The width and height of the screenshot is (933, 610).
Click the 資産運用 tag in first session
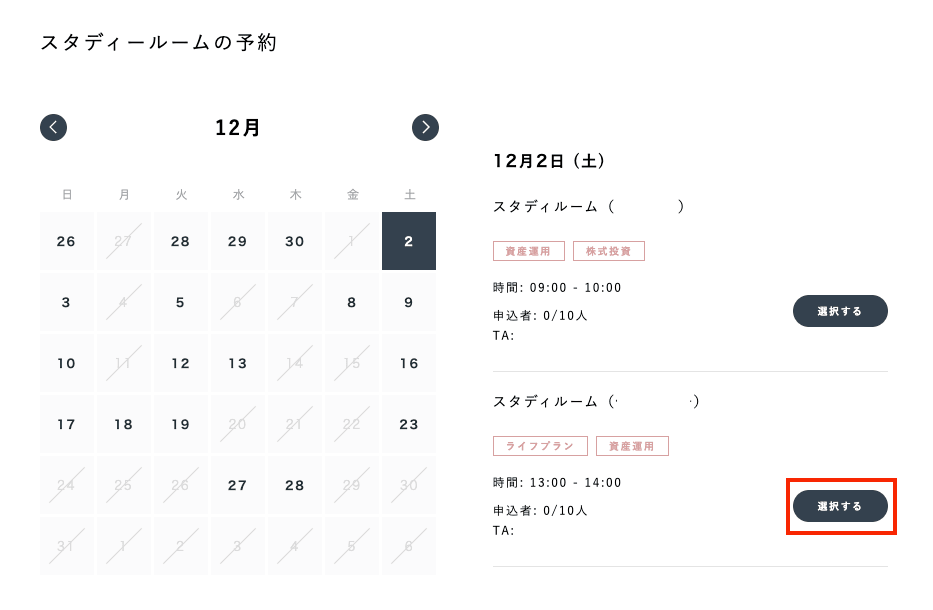529,251
